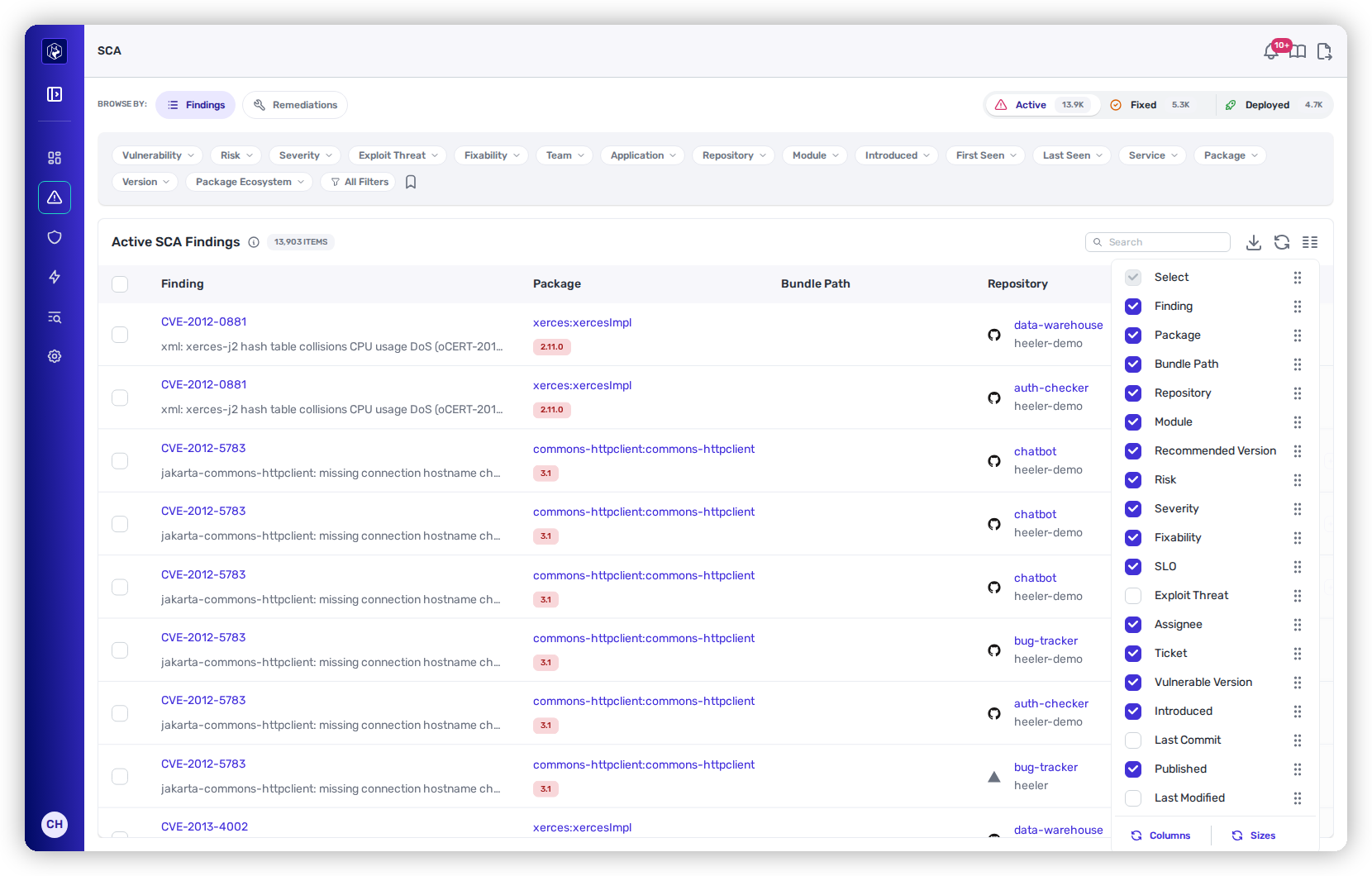Grab the drag handle for Finding column
The width and height of the screenshot is (1372, 876).
[x=1298, y=307]
